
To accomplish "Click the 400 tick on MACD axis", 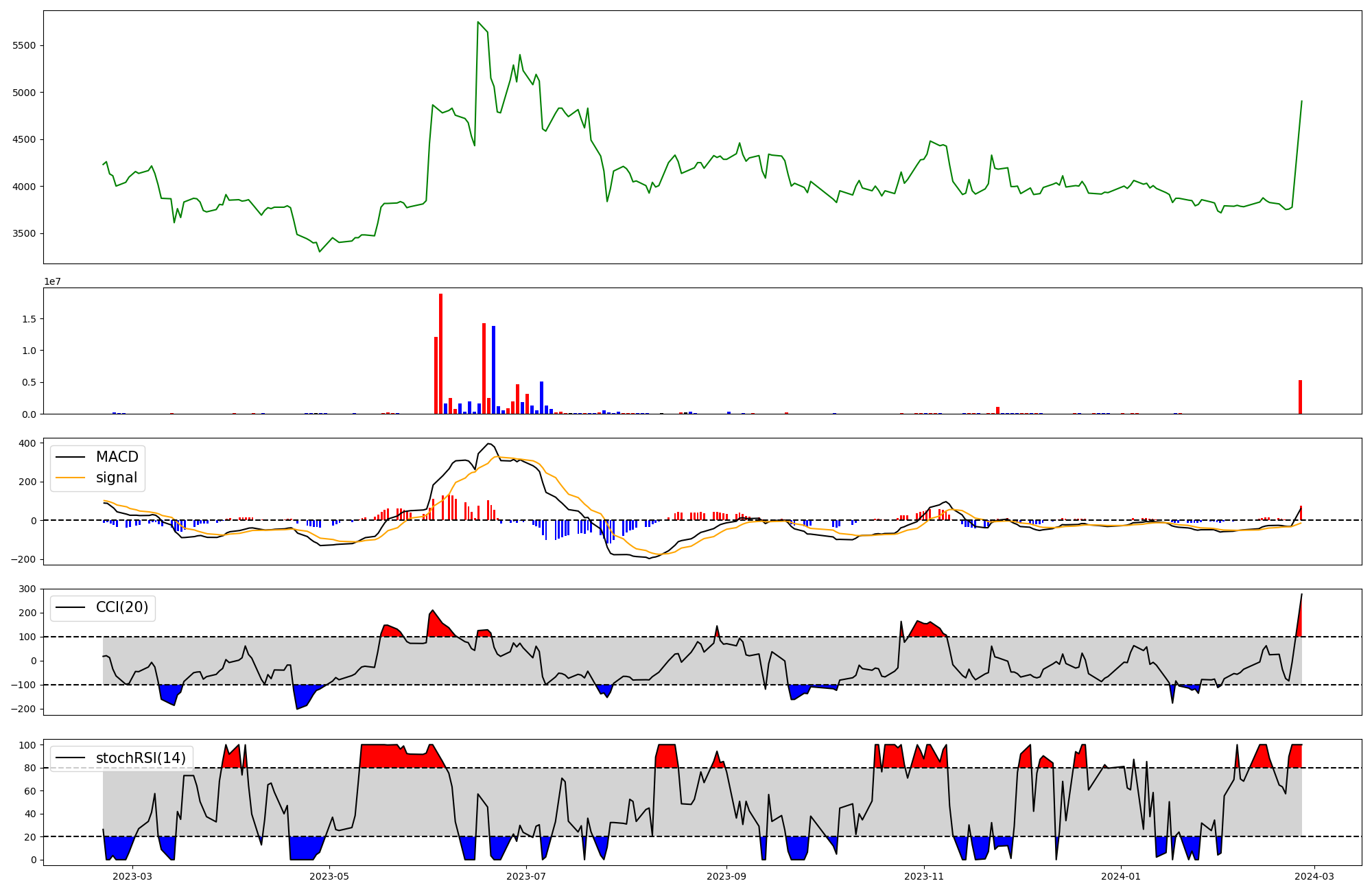I will click(x=28, y=443).
